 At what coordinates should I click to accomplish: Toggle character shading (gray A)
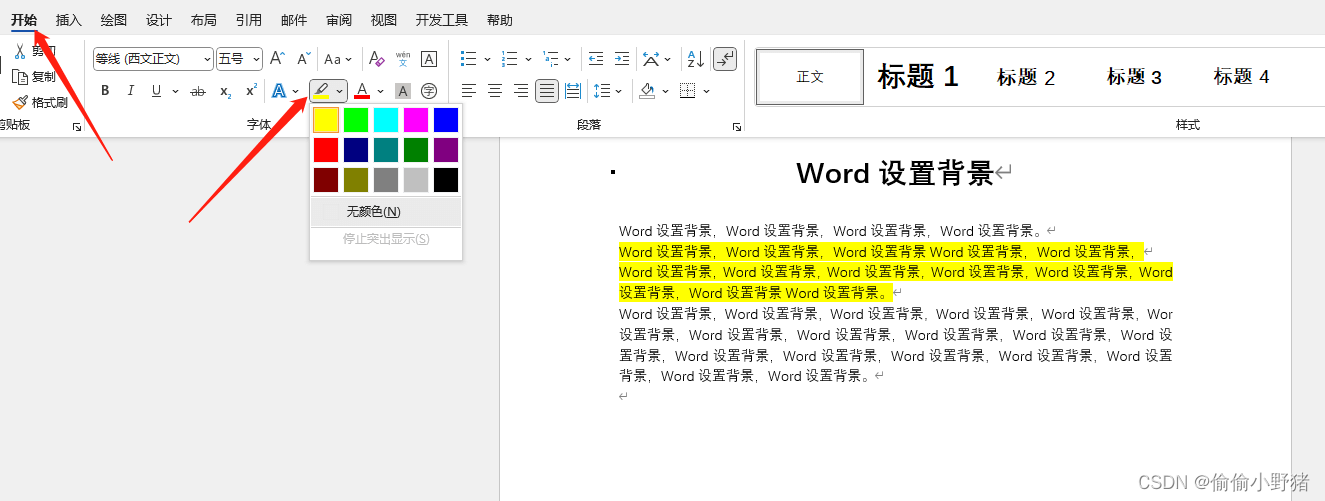coord(403,91)
